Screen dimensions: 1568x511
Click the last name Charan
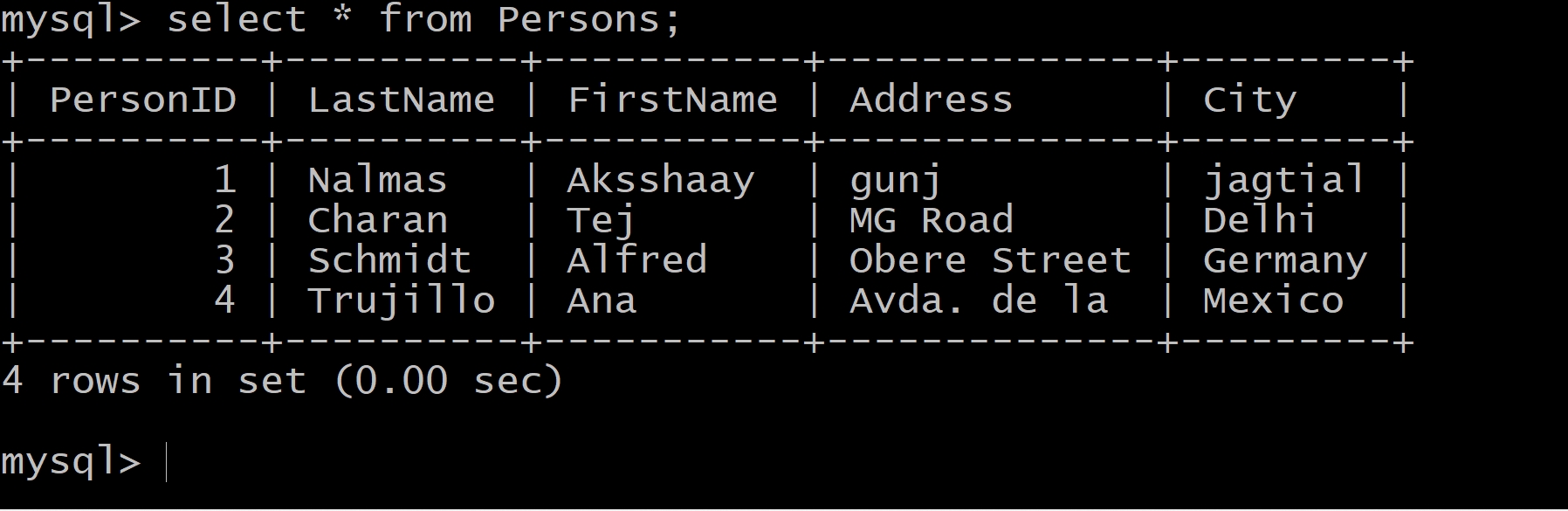point(377,220)
